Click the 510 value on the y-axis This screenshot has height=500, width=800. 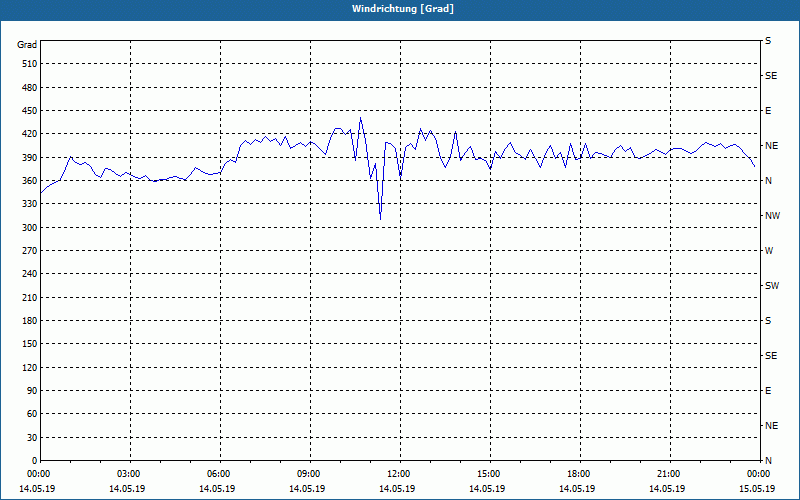[30, 64]
